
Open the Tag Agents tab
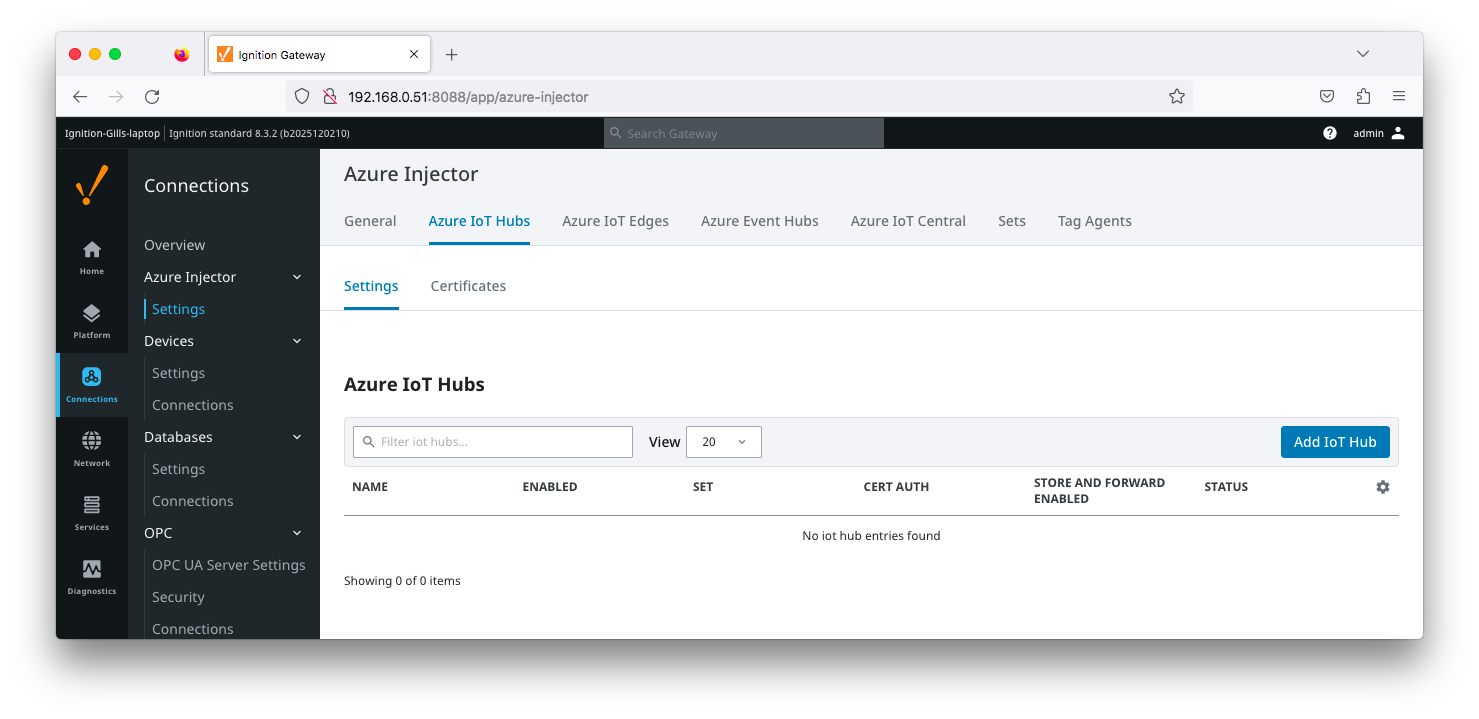click(1094, 221)
